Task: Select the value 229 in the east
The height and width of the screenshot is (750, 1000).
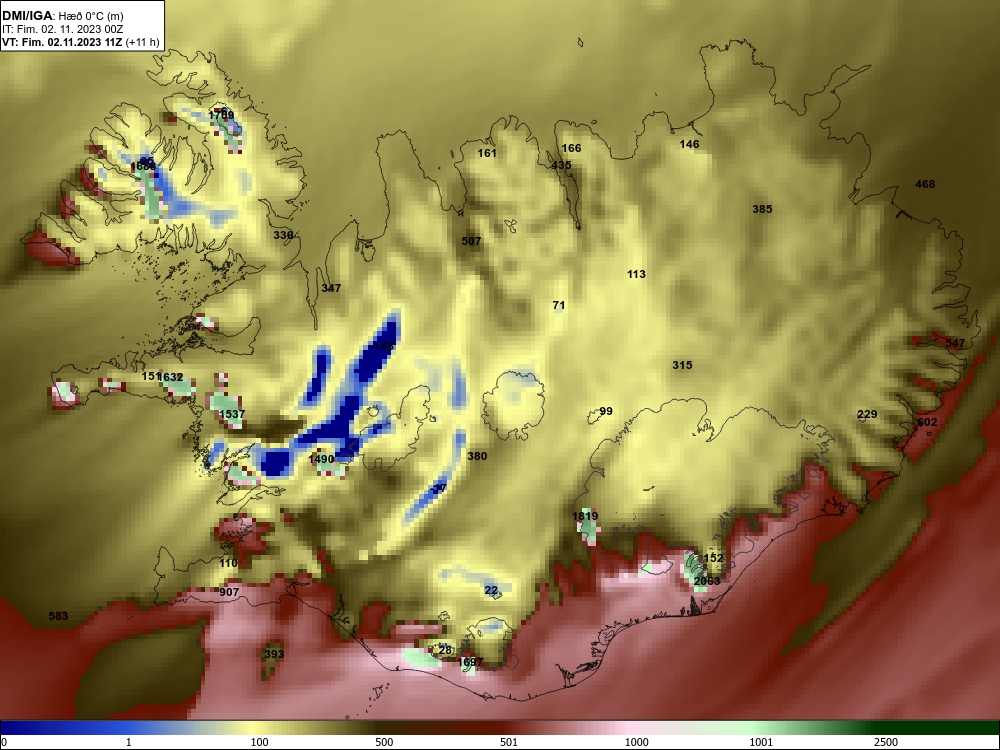Action: click(867, 415)
